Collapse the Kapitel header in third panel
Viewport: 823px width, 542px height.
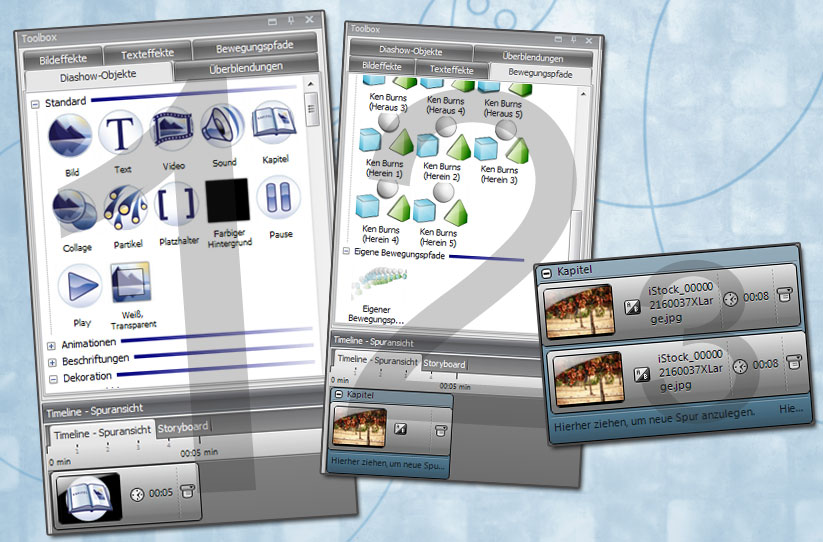coord(546,273)
